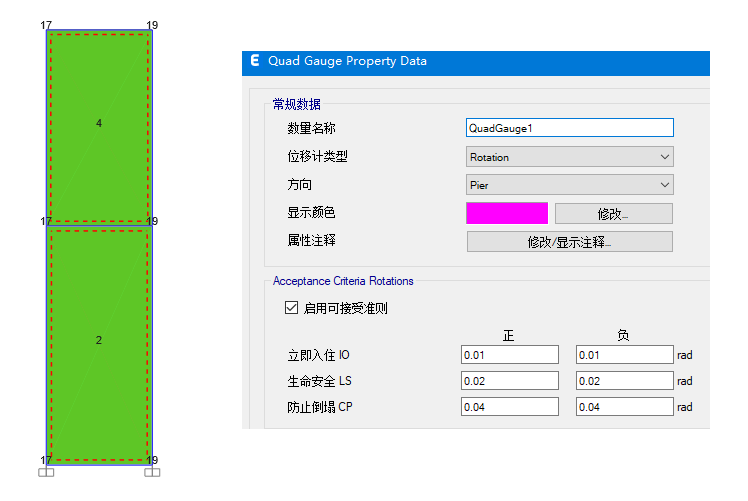This screenshot has height=501, width=748.
Task: Click the positive 生命安全 LS value field
Action: click(510, 381)
